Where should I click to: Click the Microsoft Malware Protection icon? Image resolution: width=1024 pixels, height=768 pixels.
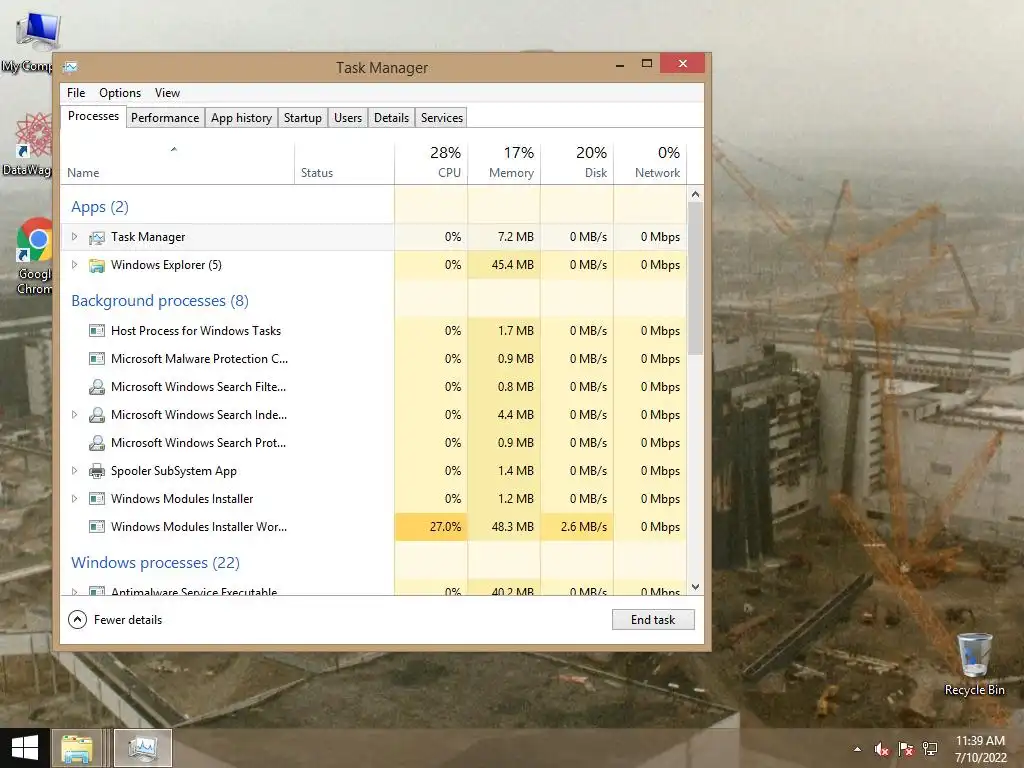click(97, 359)
